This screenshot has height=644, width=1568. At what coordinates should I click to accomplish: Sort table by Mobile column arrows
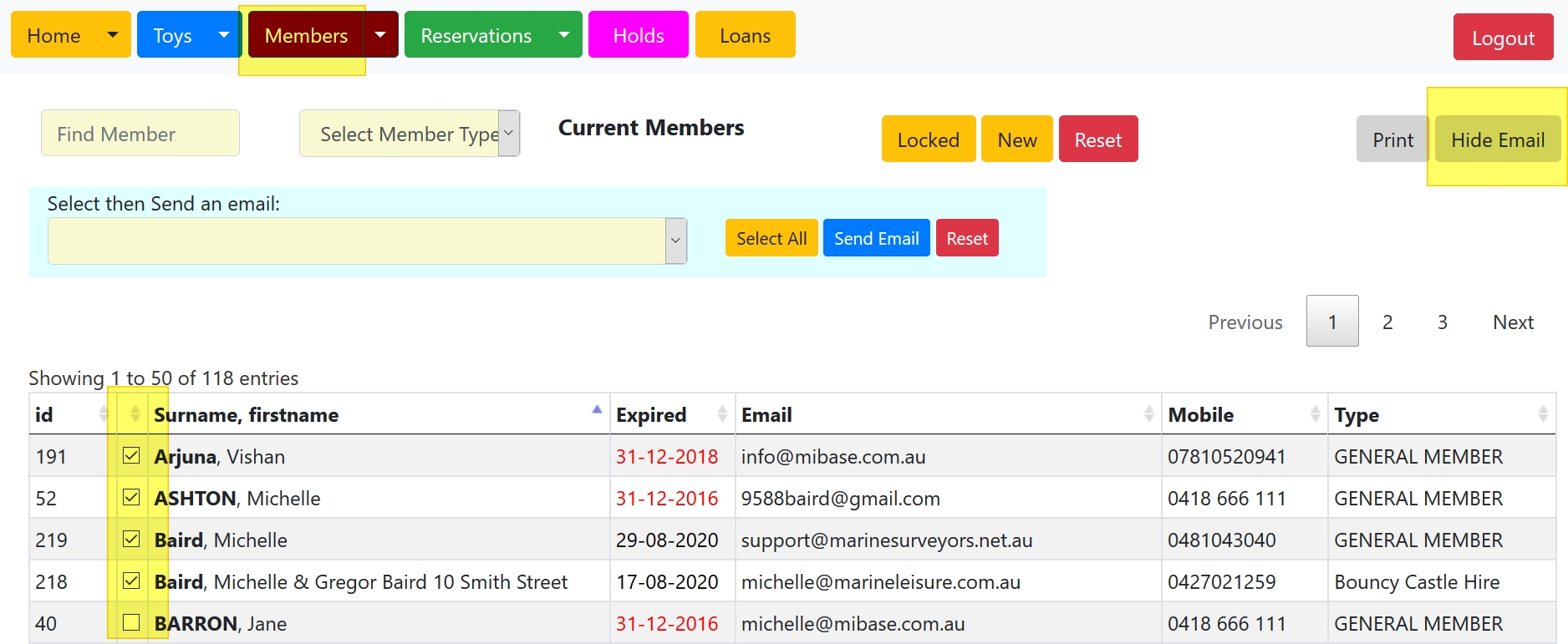tap(1315, 413)
